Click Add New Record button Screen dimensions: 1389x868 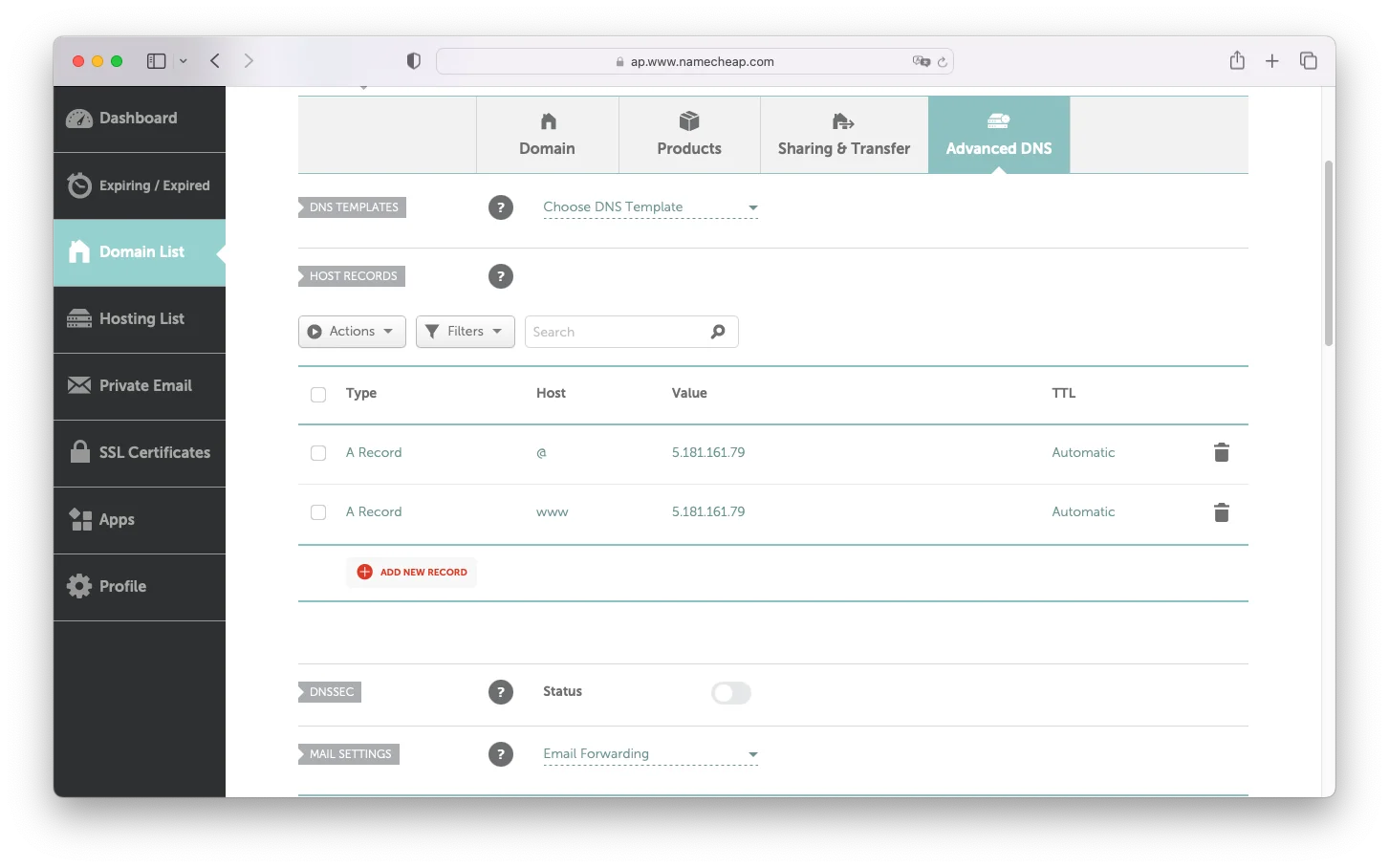(412, 572)
